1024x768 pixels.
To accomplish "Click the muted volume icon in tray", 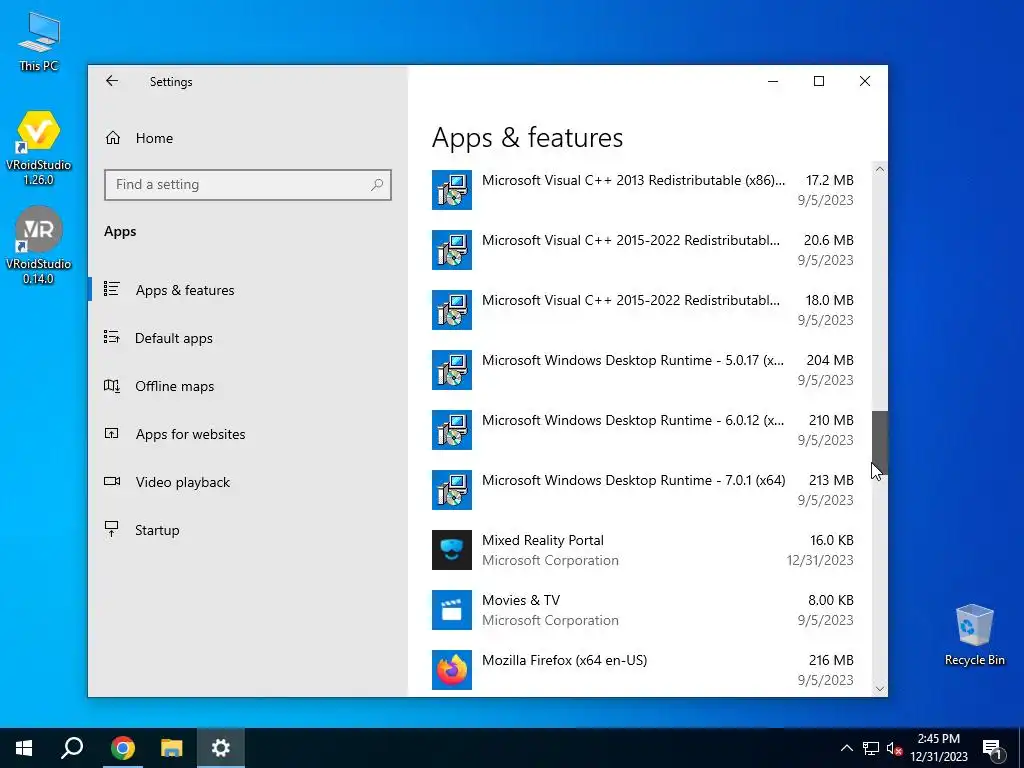I will tap(895, 748).
